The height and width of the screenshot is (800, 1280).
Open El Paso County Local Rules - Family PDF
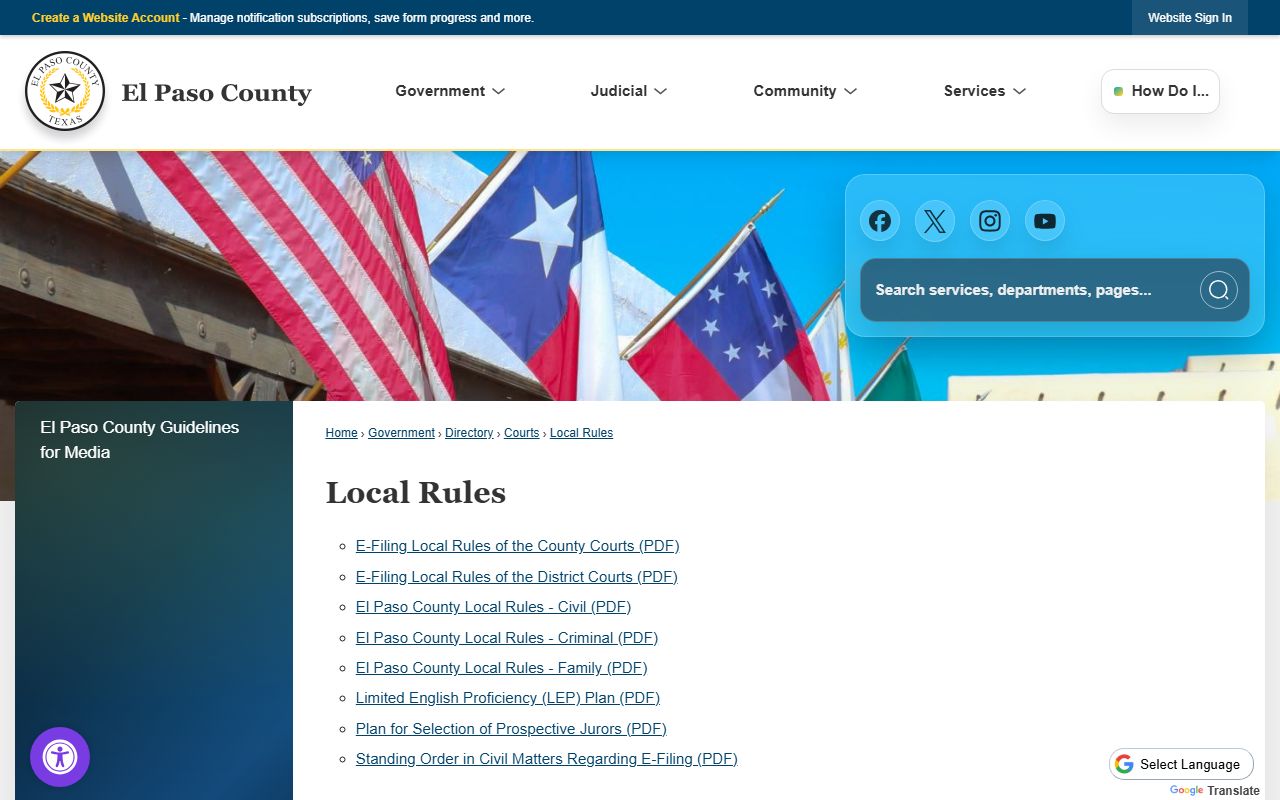click(501, 668)
